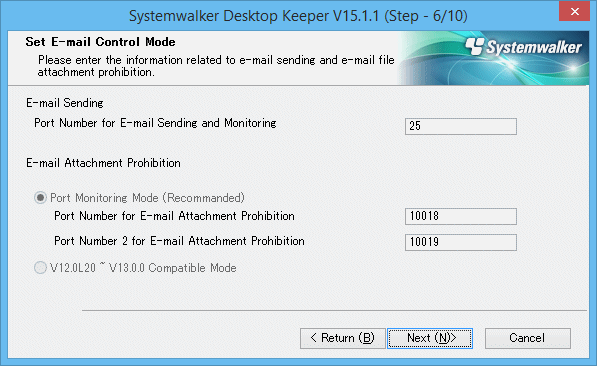Go back with the Return (B) button
The image size is (597, 366).
click(x=342, y=338)
